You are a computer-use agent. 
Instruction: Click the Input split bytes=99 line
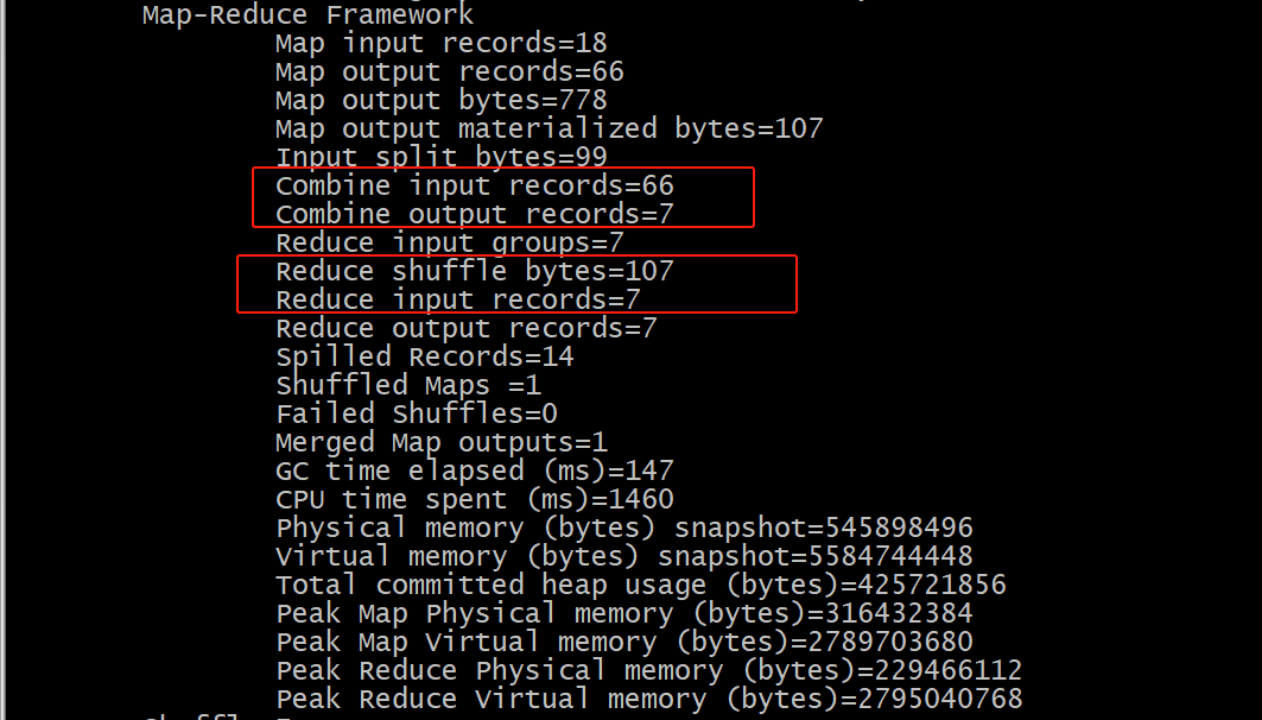441,157
